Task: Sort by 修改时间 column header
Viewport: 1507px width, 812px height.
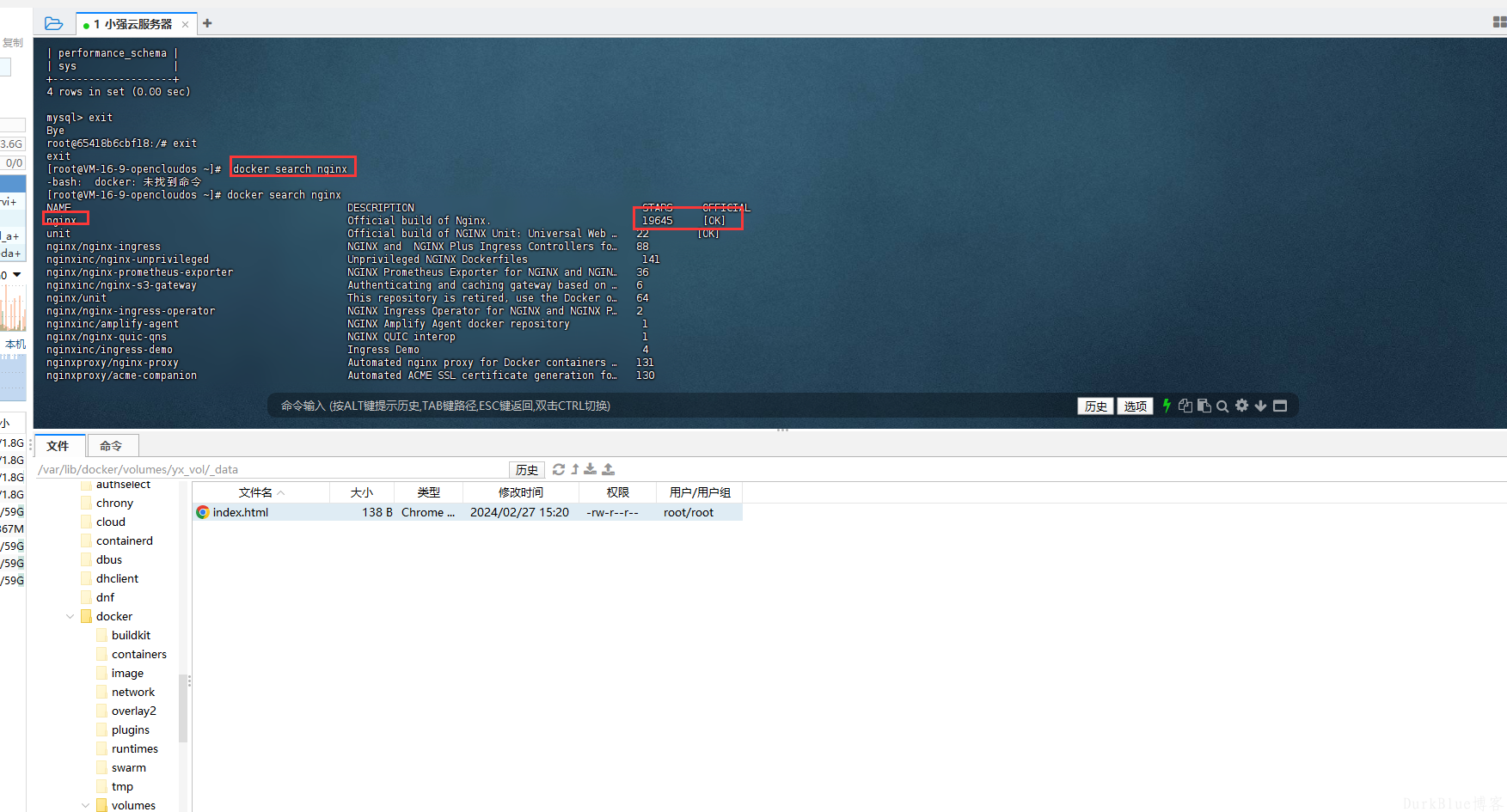Action: click(521, 492)
